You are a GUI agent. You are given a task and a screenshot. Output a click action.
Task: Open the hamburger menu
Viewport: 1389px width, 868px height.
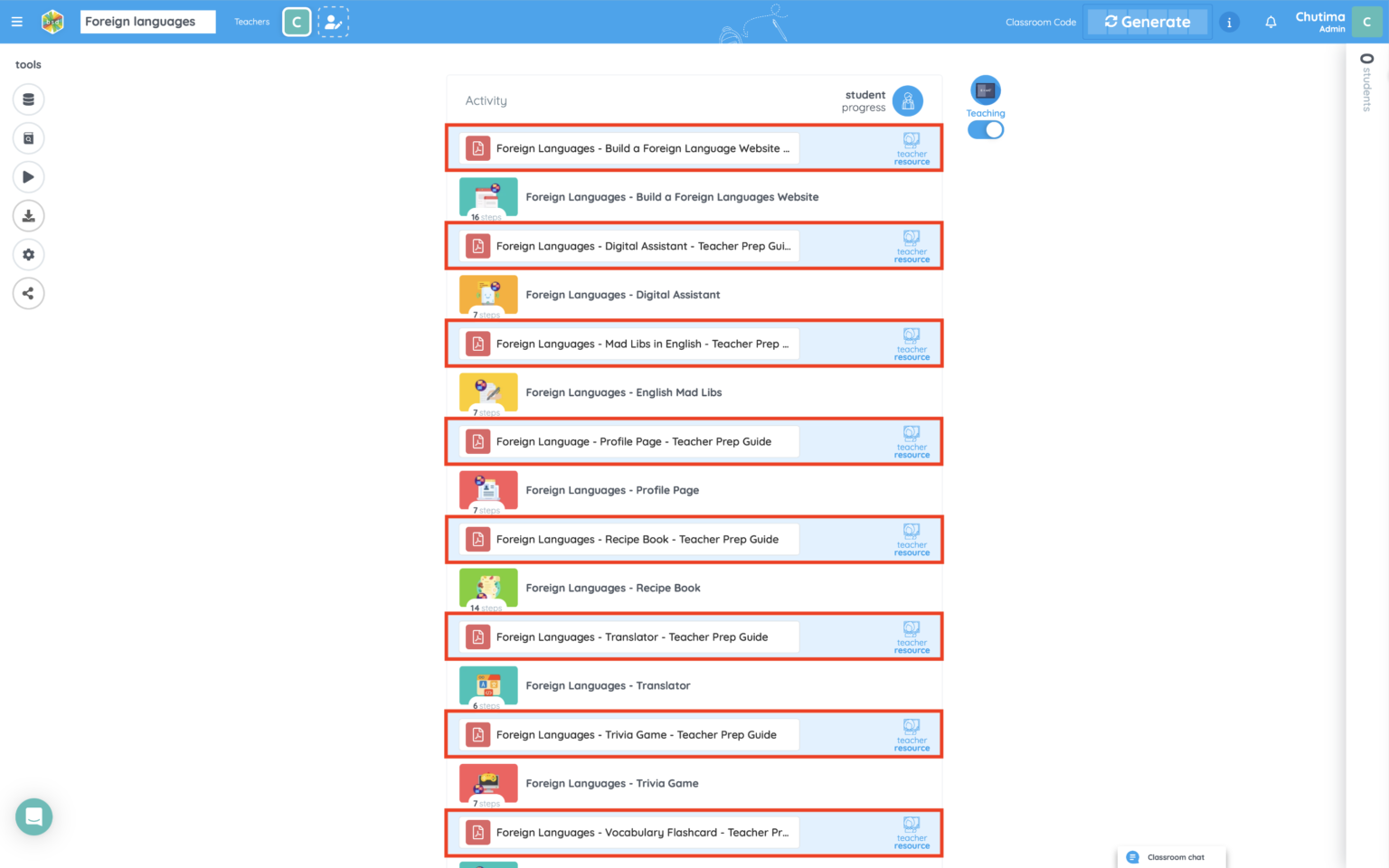point(16,21)
